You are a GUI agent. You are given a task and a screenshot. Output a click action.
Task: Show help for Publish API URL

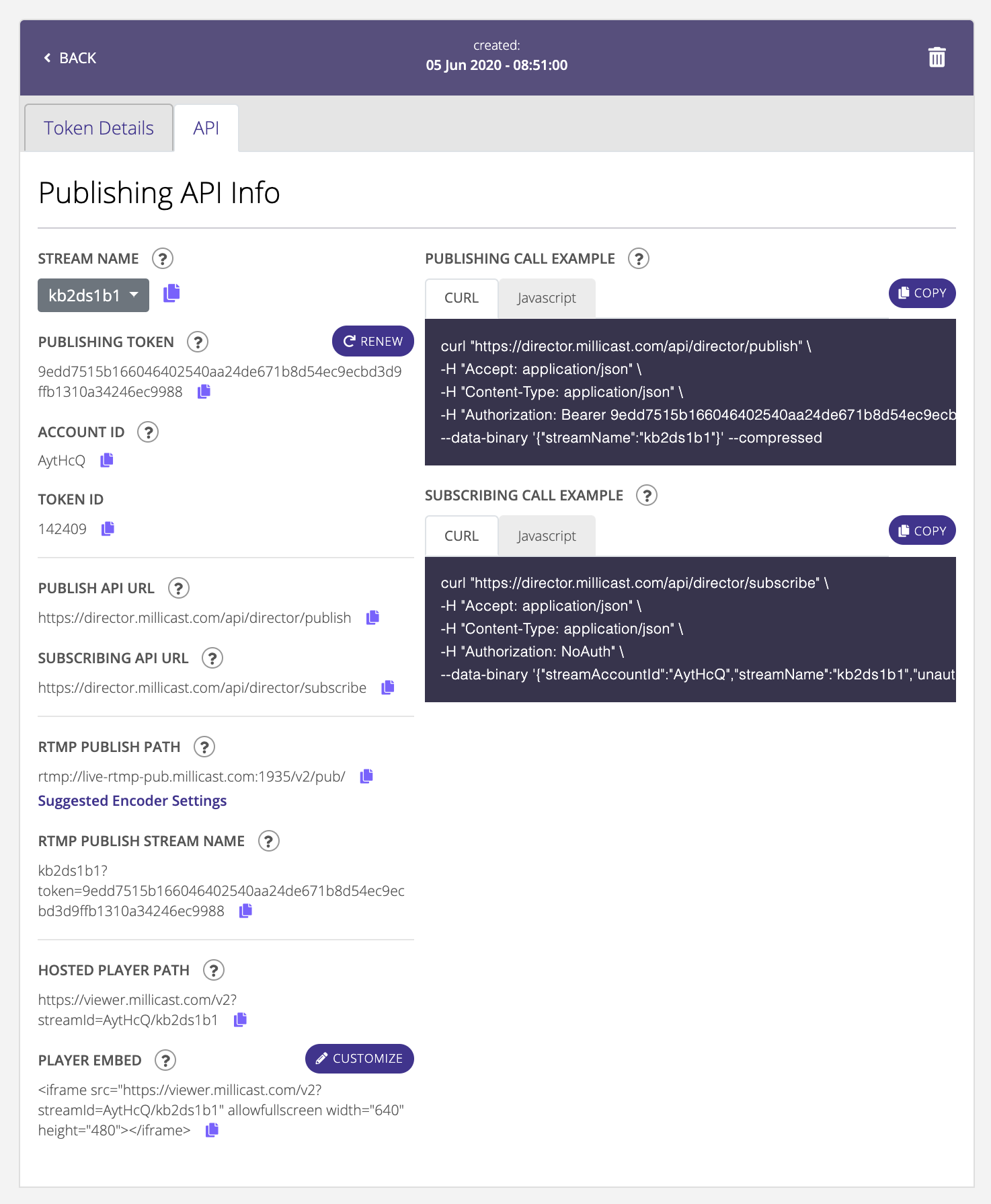178,588
